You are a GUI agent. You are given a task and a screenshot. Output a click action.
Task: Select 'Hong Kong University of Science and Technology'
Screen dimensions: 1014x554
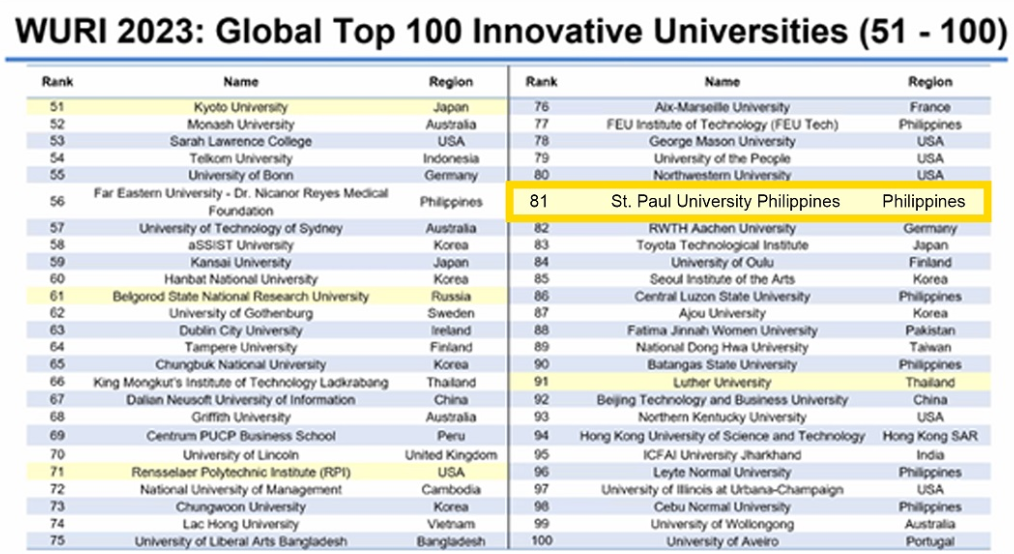[x=722, y=436]
